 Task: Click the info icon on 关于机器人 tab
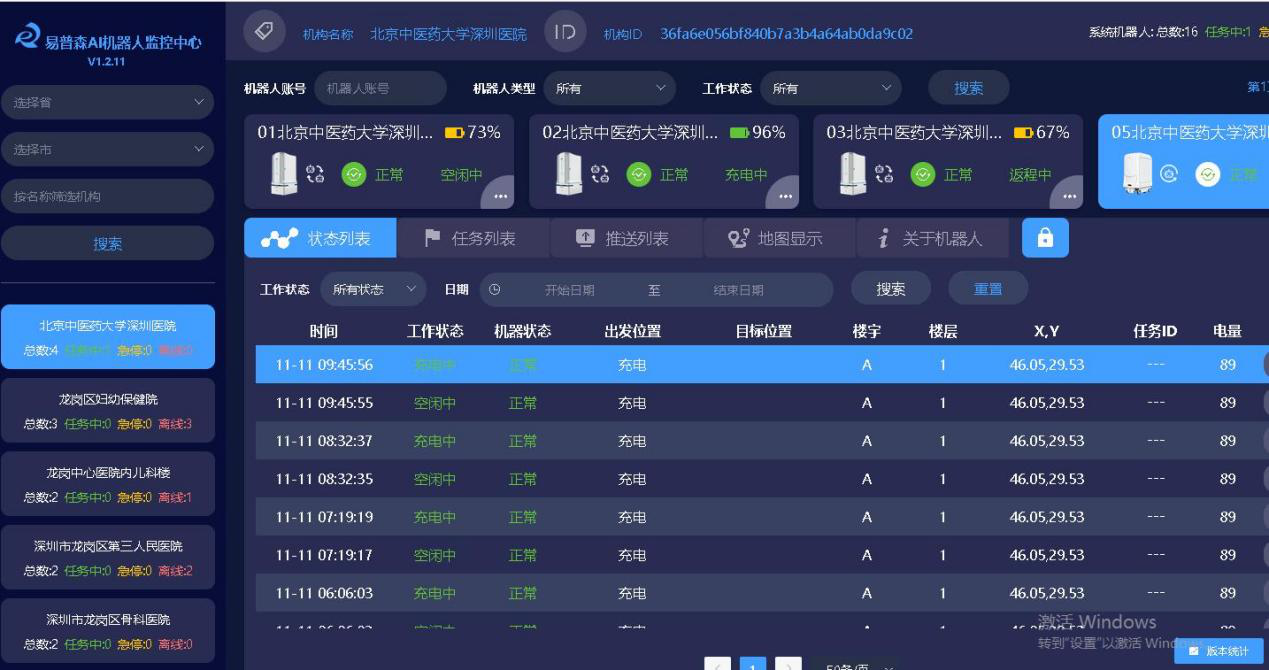click(x=883, y=238)
